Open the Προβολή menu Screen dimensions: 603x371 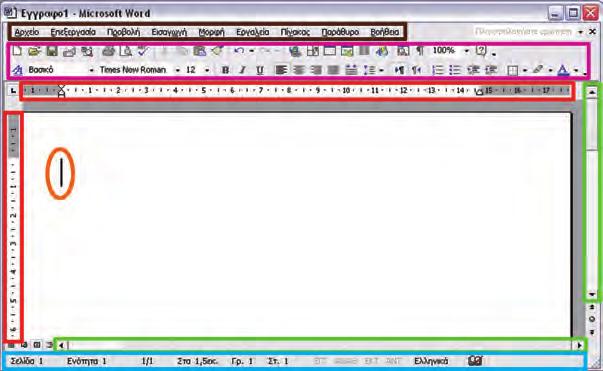pos(123,32)
